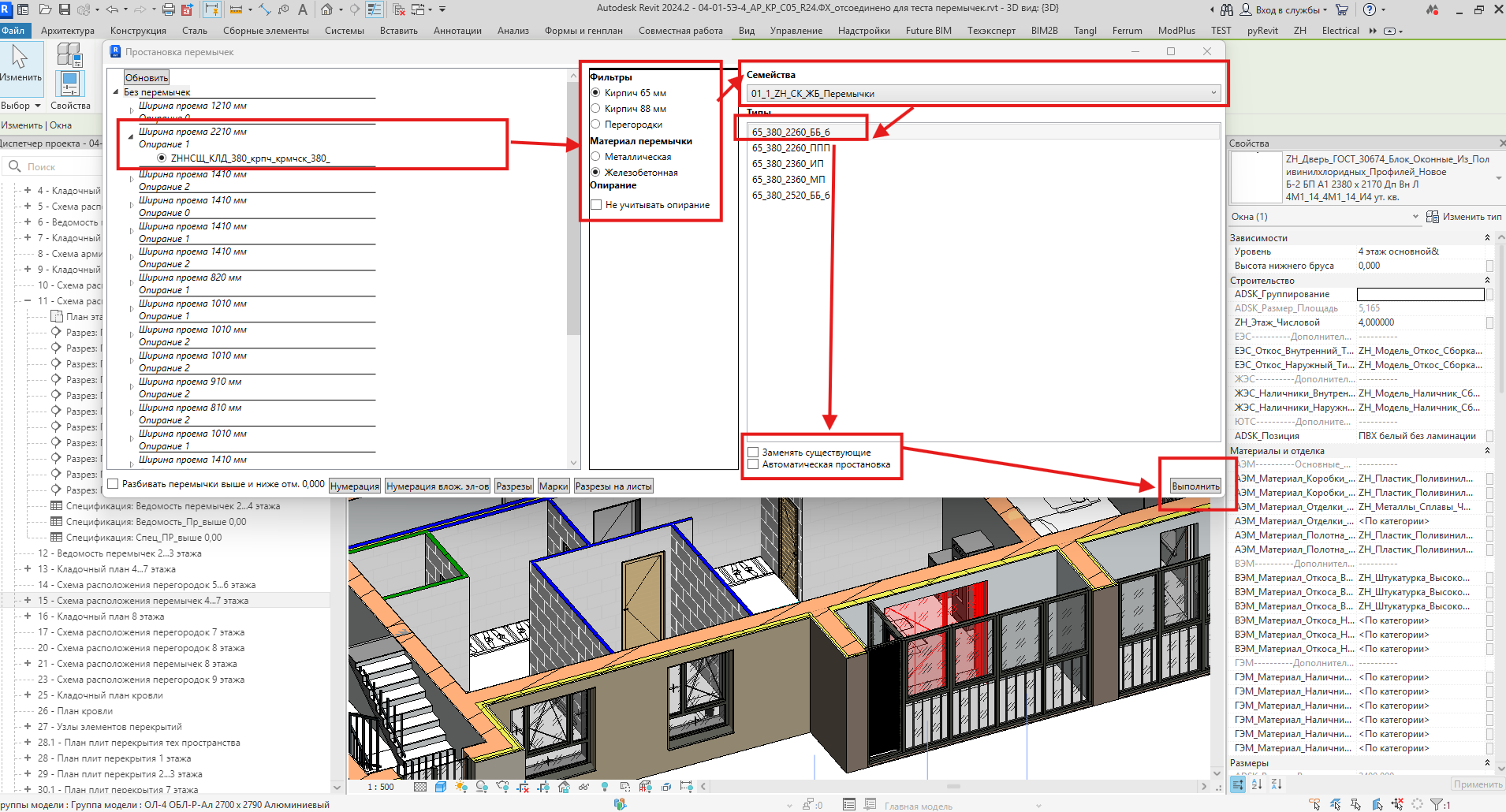Collapse the Ширина проема 2210 мм node
The width and height of the screenshot is (1506, 812).
(x=131, y=136)
